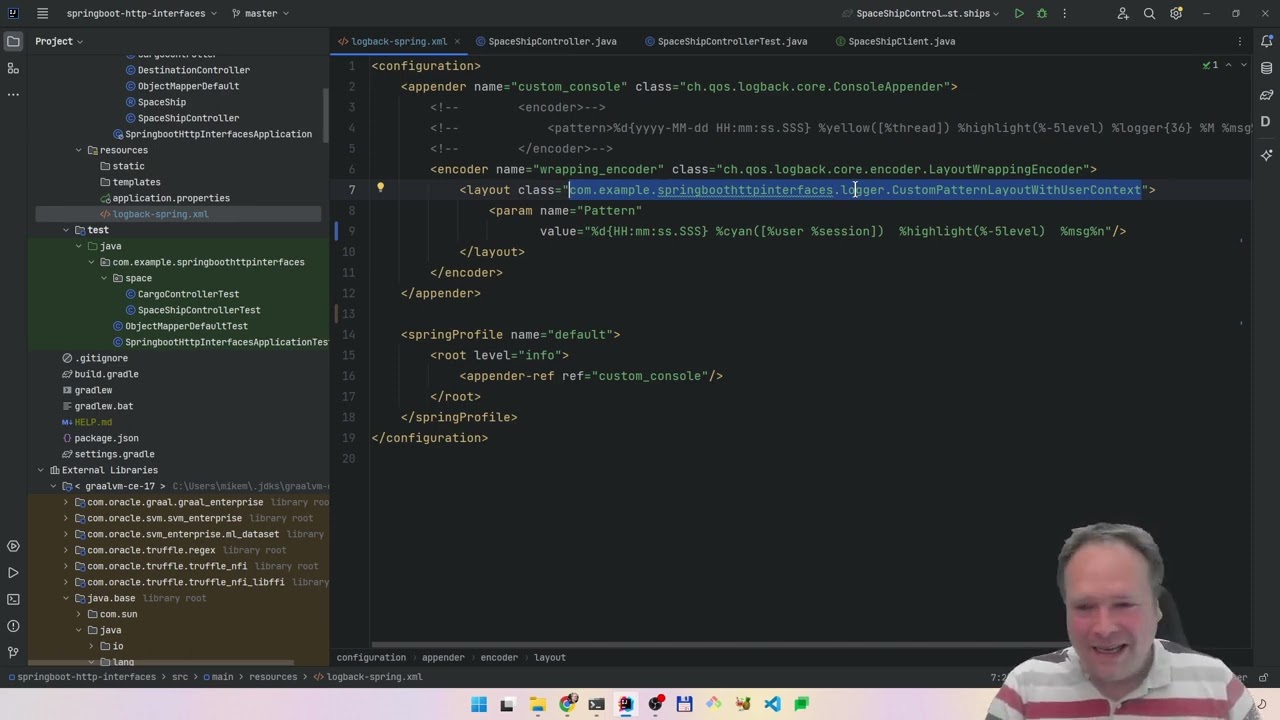Click 'layout' breadcrumb below editor
1280x720 pixels.
[x=550, y=657]
